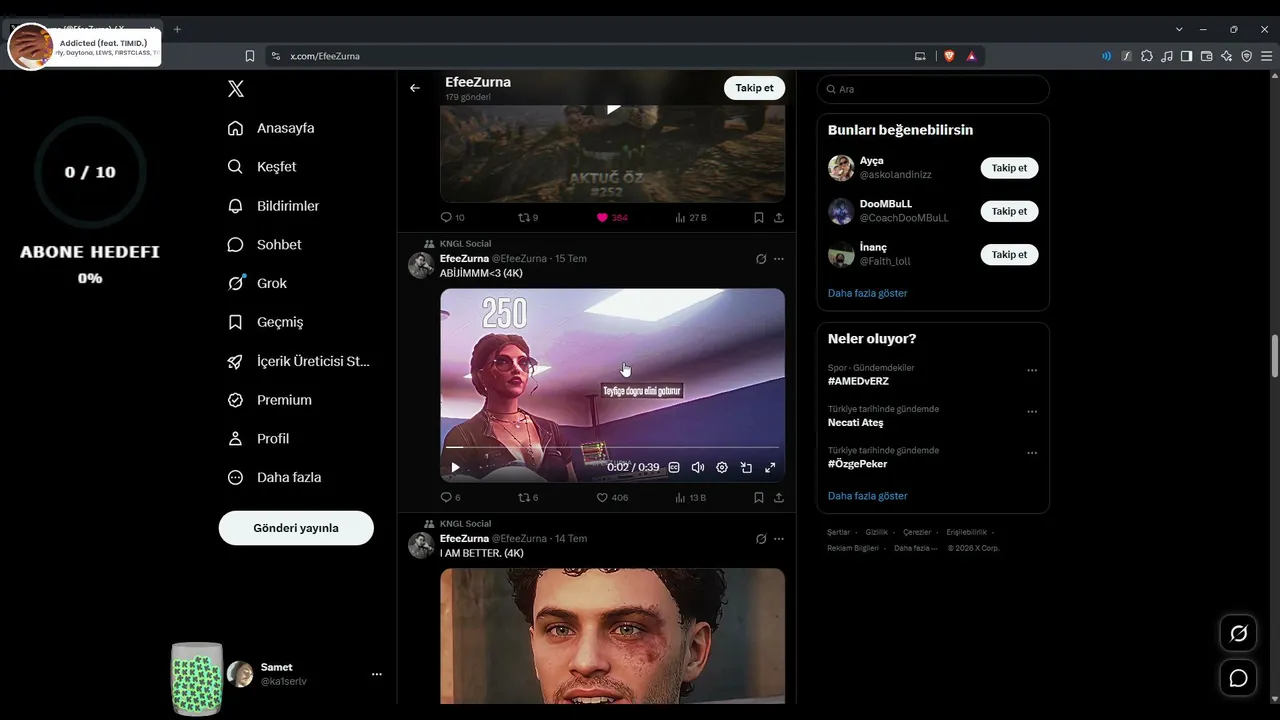The image size is (1280, 720).
Task: Seek on the ABİJİMMM video progress bar
Action: pos(612,447)
